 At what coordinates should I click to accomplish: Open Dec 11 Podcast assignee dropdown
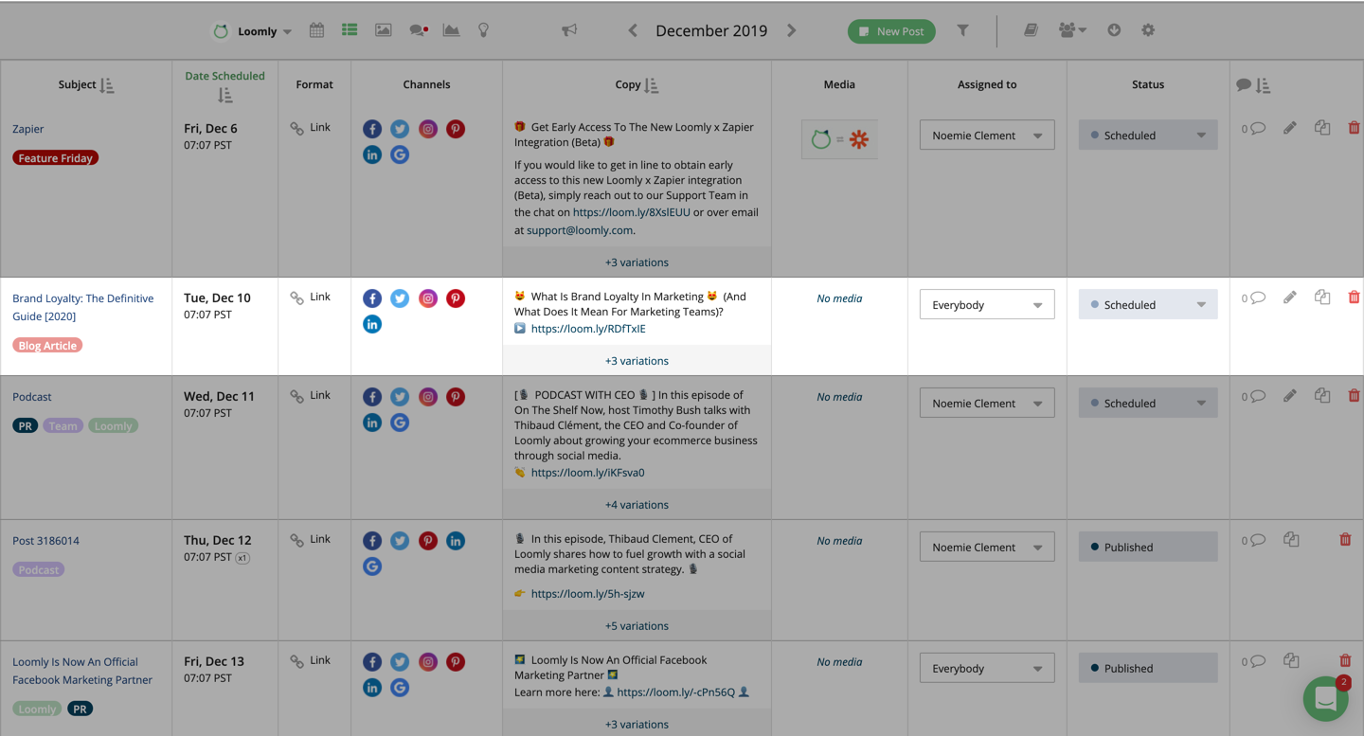pos(987,403)
